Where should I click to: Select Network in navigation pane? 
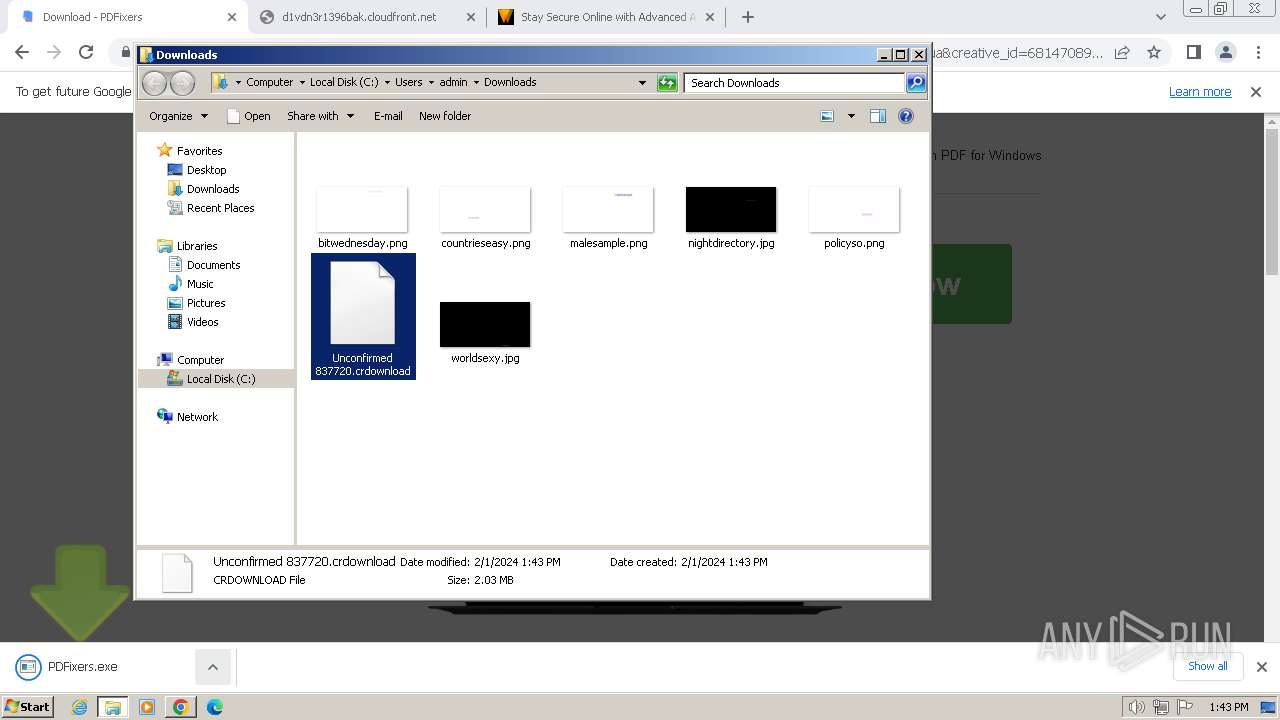(x=188, y=417)
